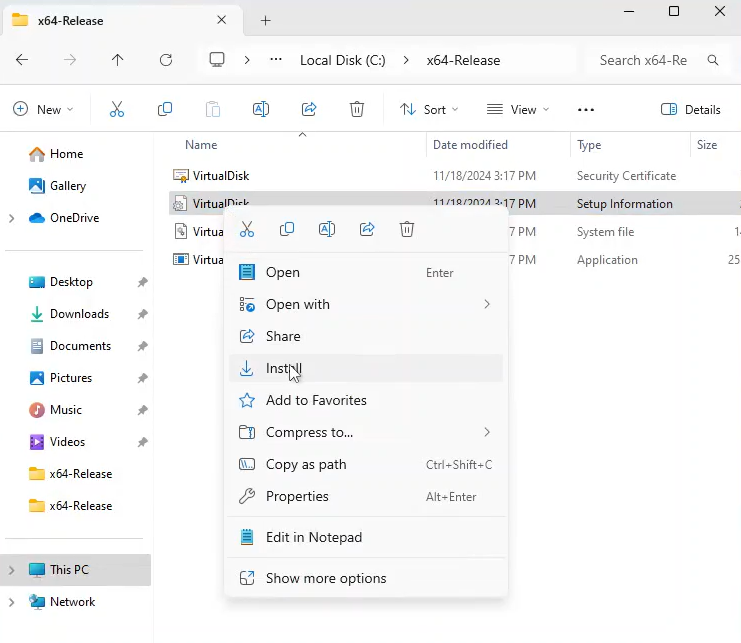Click the Delete icon in the context menu

407,230
